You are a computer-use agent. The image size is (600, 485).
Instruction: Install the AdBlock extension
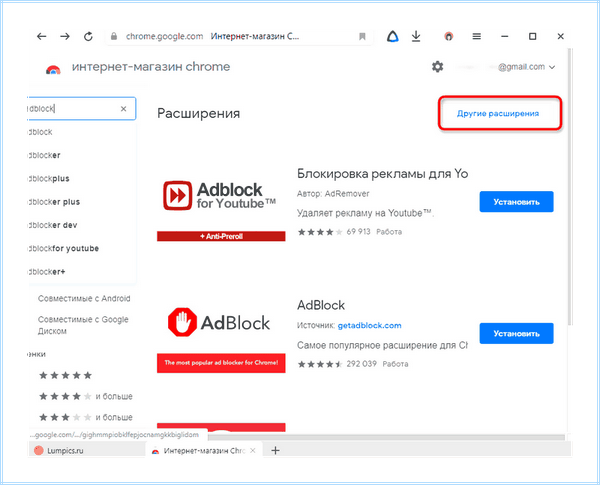click(516, 333)
